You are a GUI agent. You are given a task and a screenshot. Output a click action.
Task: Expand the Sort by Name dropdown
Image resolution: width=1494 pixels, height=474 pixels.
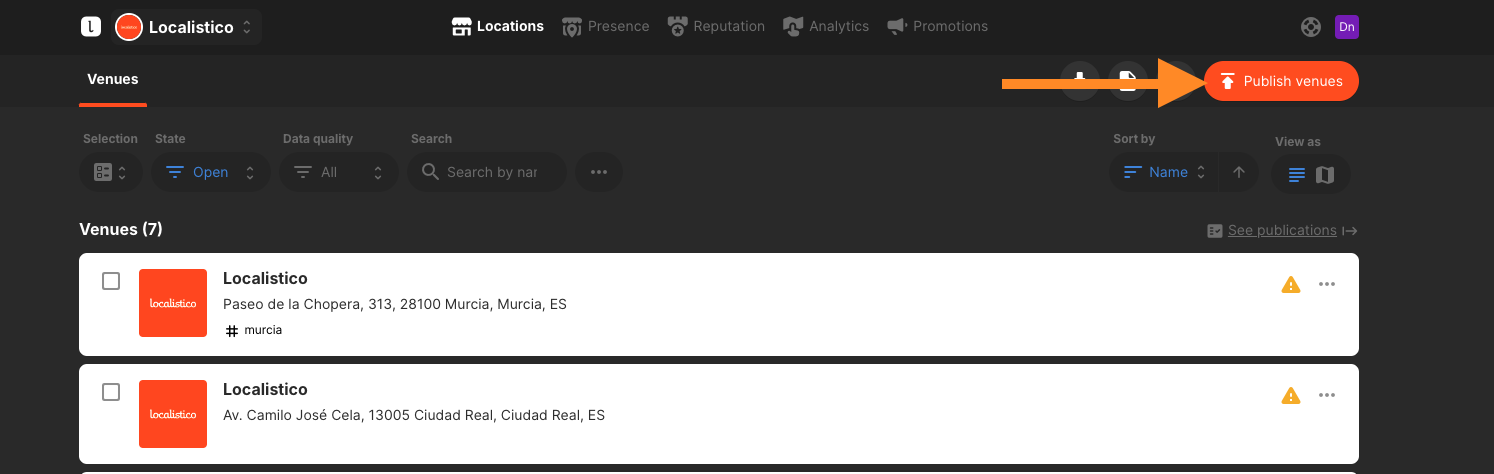coord(1165,172)
